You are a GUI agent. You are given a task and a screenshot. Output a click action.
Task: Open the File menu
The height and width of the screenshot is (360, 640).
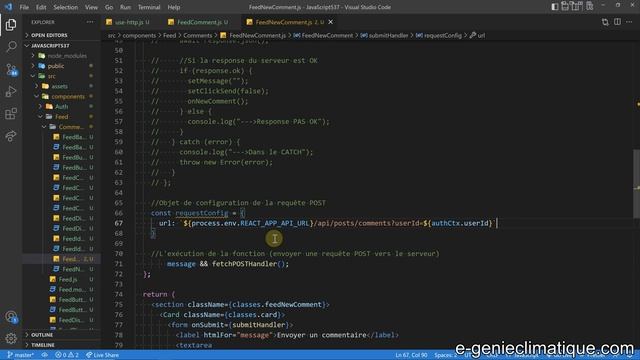(24, 7)
